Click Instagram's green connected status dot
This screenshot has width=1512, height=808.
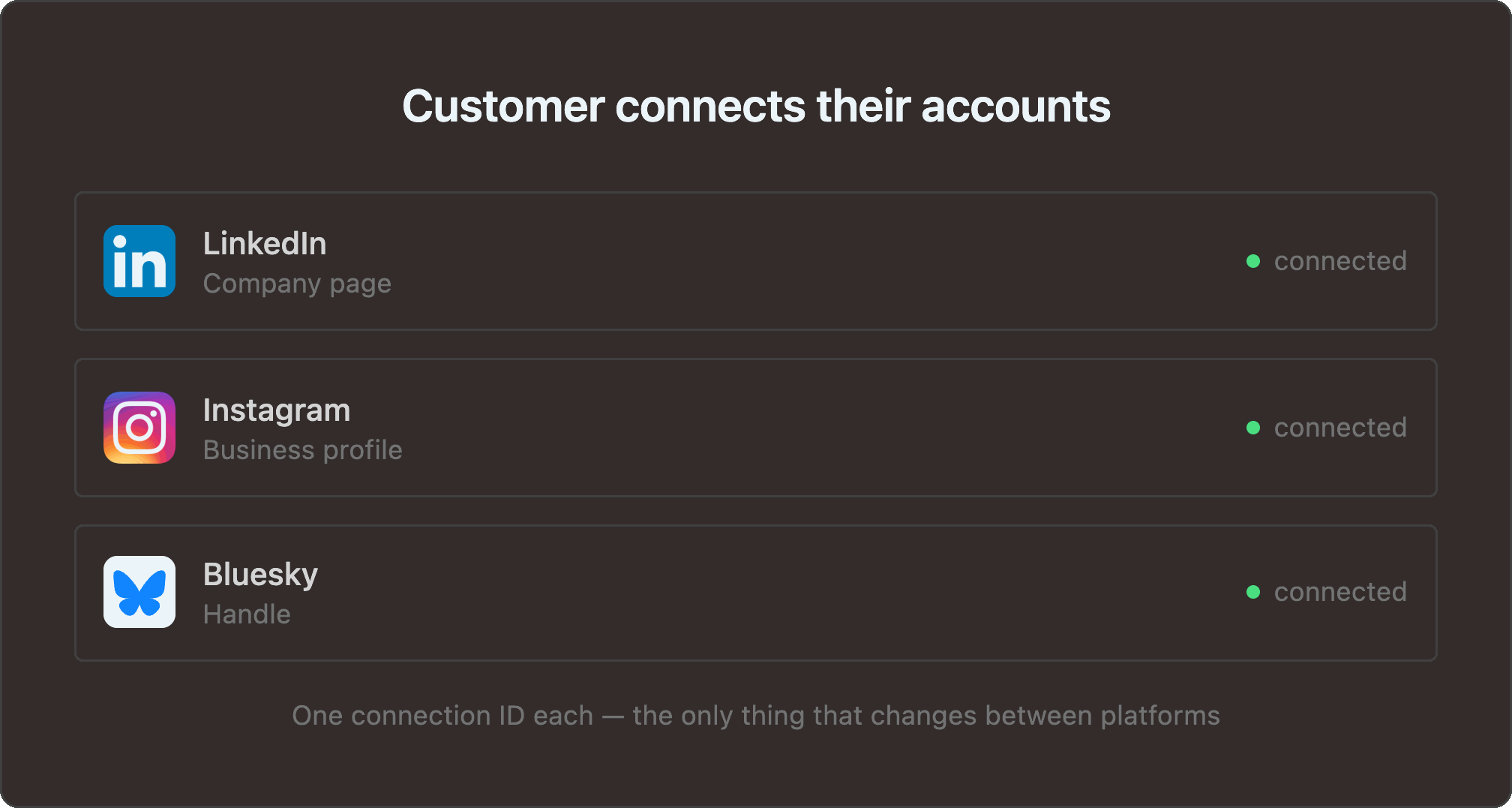[1252, 428]
